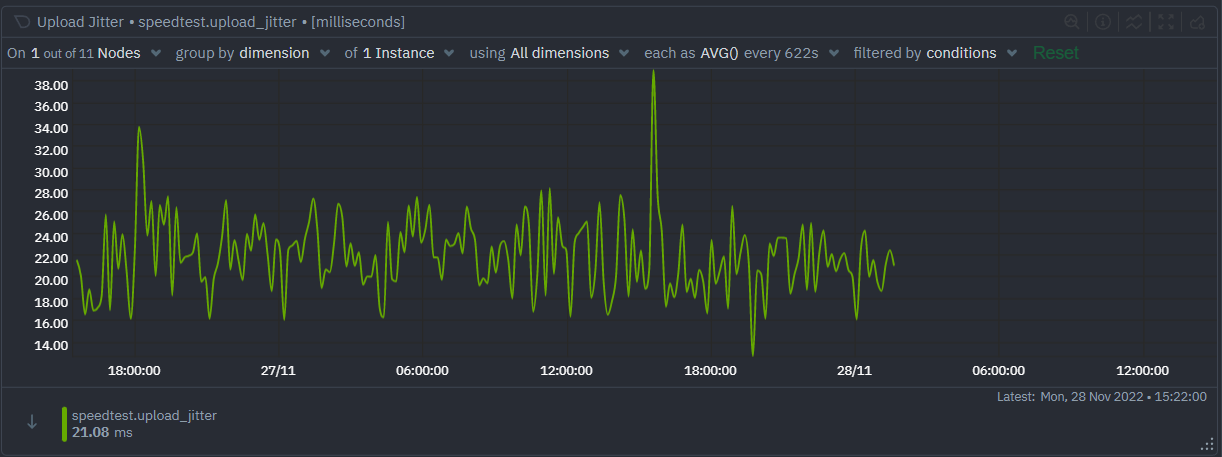Expand chart to fullscreen

1165,21
